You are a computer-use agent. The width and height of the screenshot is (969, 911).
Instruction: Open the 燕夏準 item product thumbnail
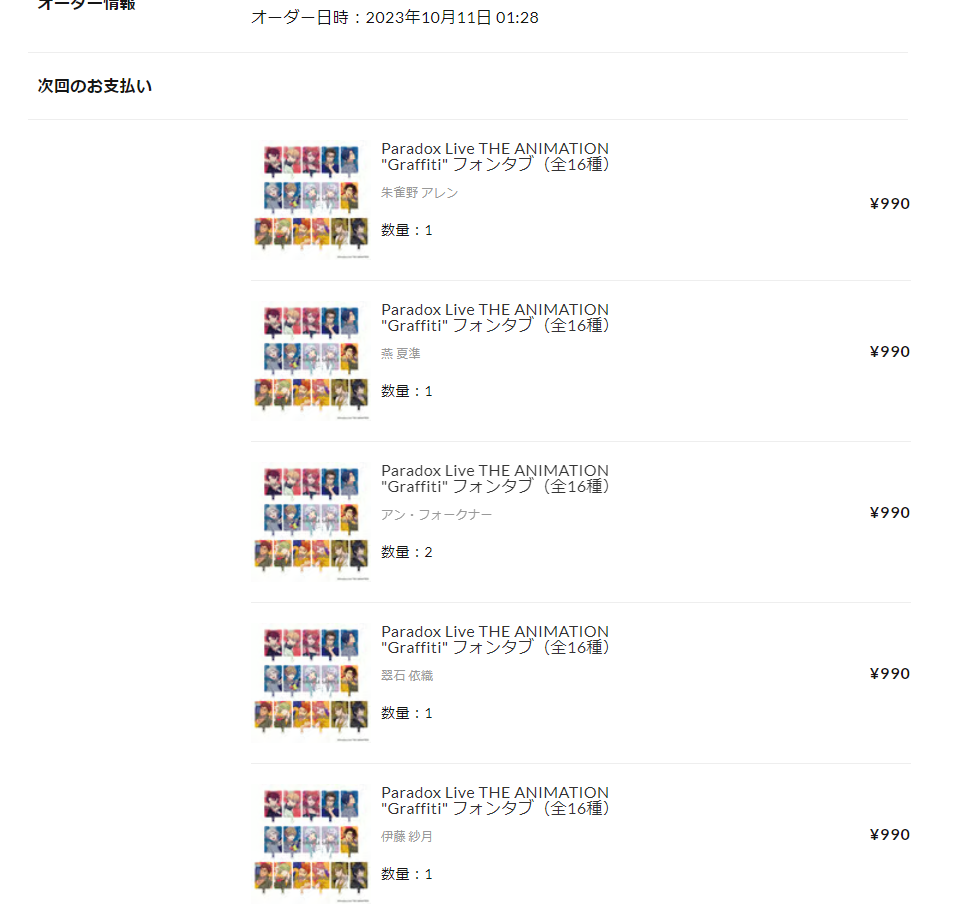[311, 361]
